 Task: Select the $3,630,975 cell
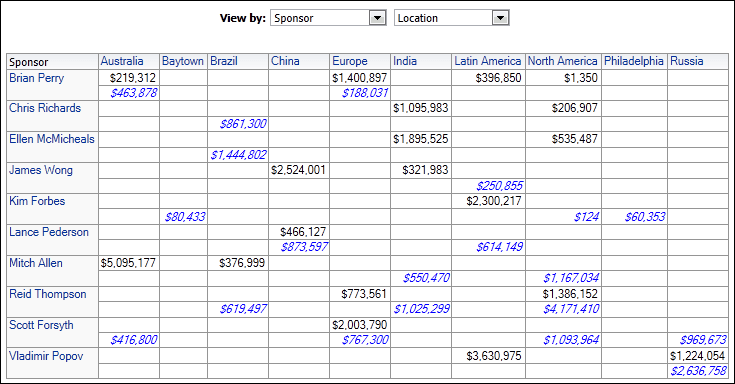coord(488,356)
